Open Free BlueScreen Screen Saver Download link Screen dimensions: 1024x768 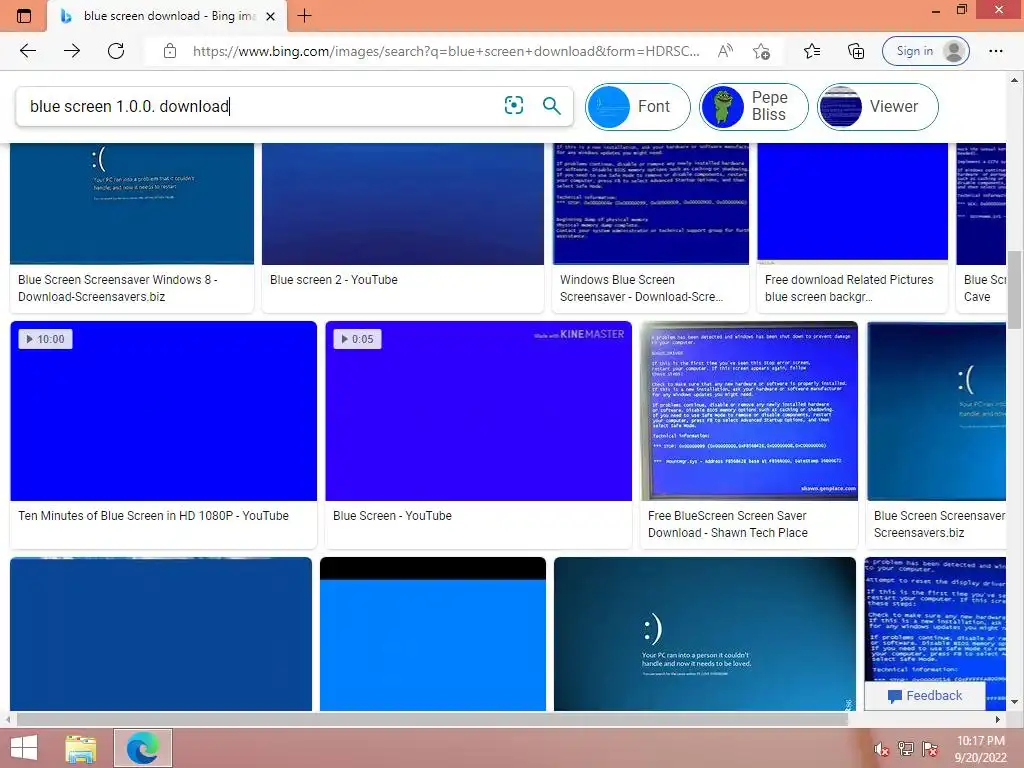coord(728,524)
